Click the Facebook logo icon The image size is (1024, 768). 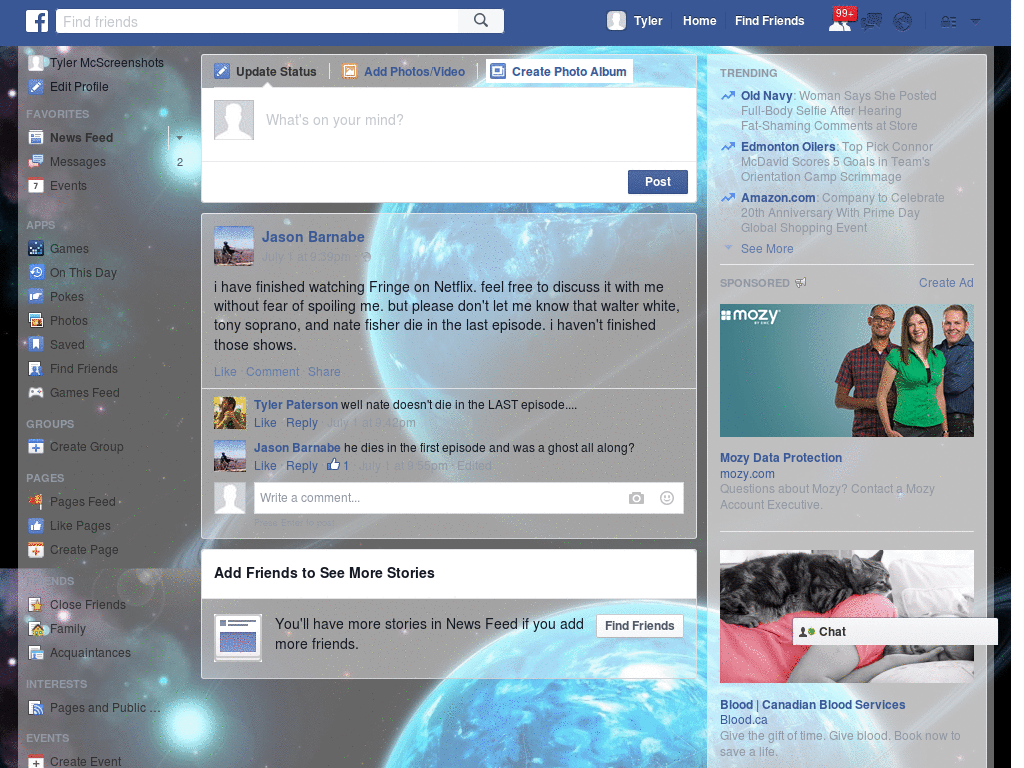tap(37, 21)
